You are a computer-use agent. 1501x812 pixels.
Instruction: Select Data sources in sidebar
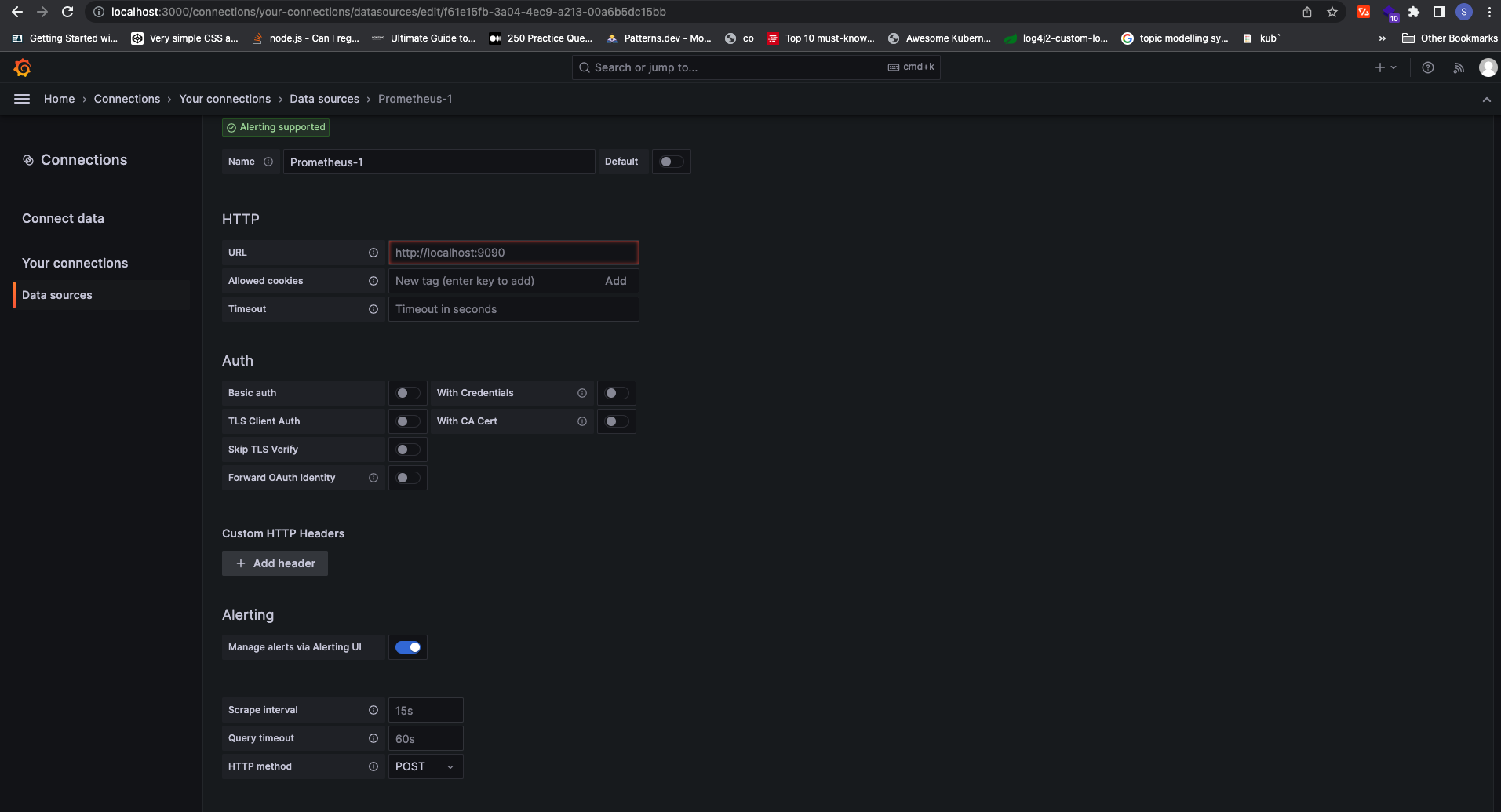tap(101, 295)
